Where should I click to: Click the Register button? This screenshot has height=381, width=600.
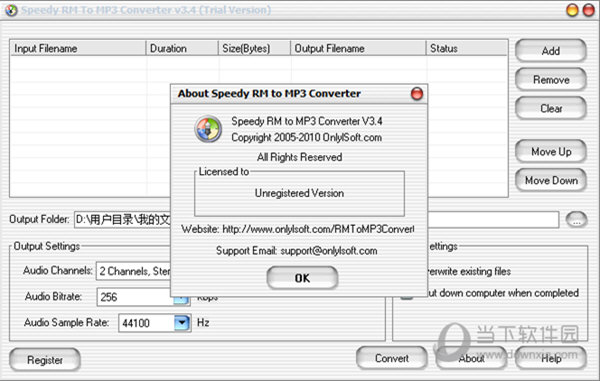coord(45,360)
